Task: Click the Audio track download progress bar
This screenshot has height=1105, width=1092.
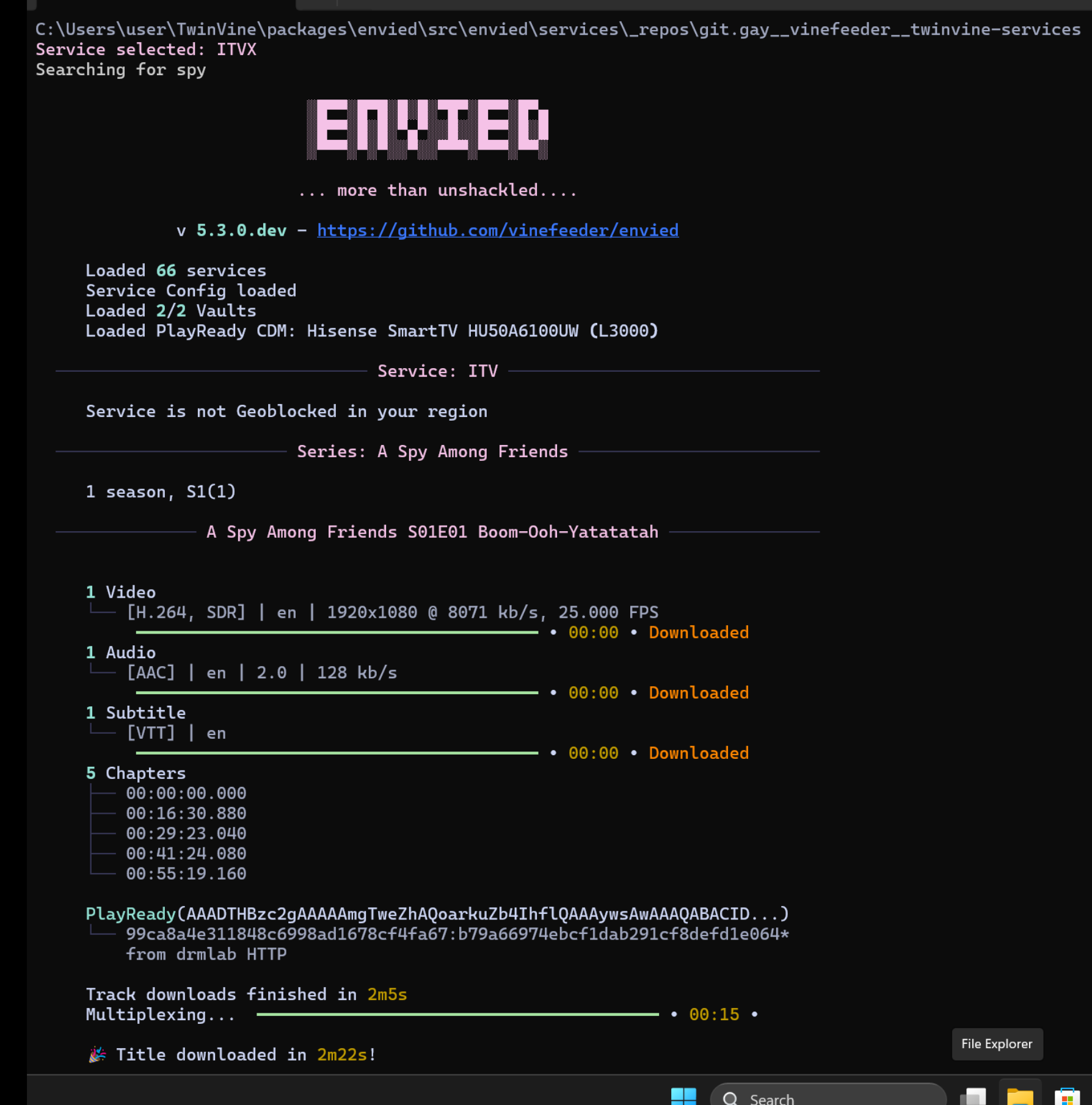Action: point(337,693)
